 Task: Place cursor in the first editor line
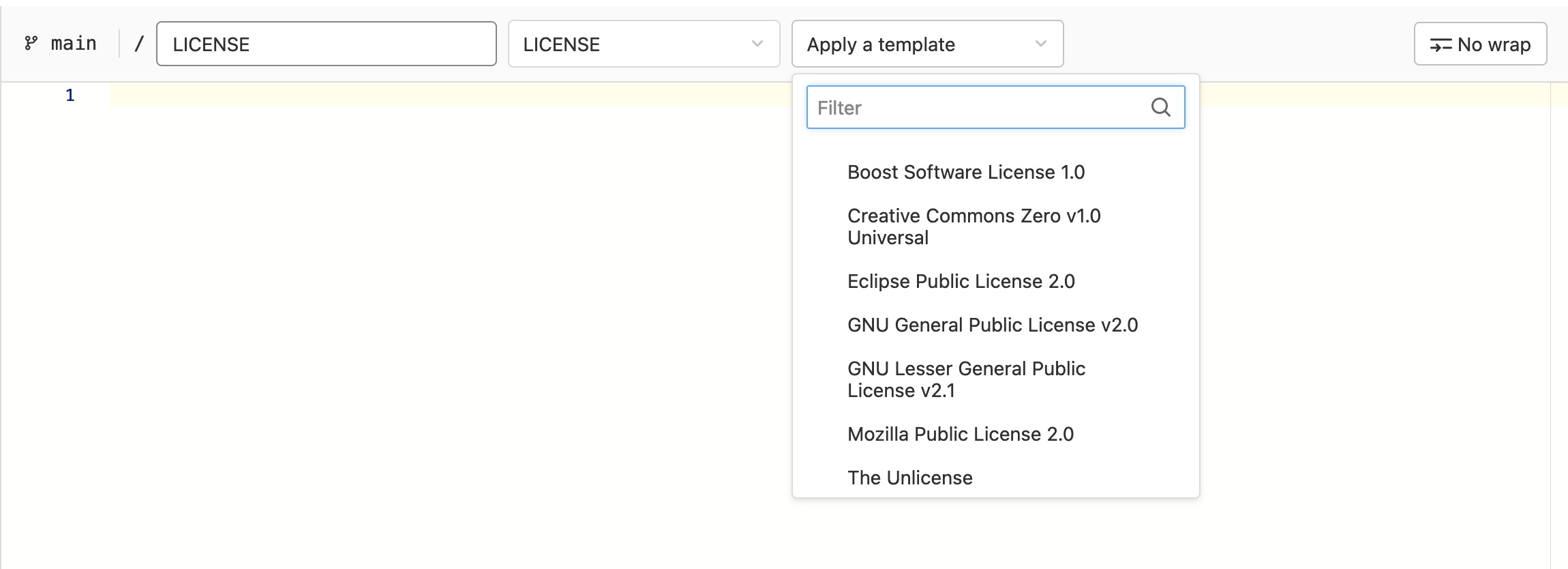point(409,96)
